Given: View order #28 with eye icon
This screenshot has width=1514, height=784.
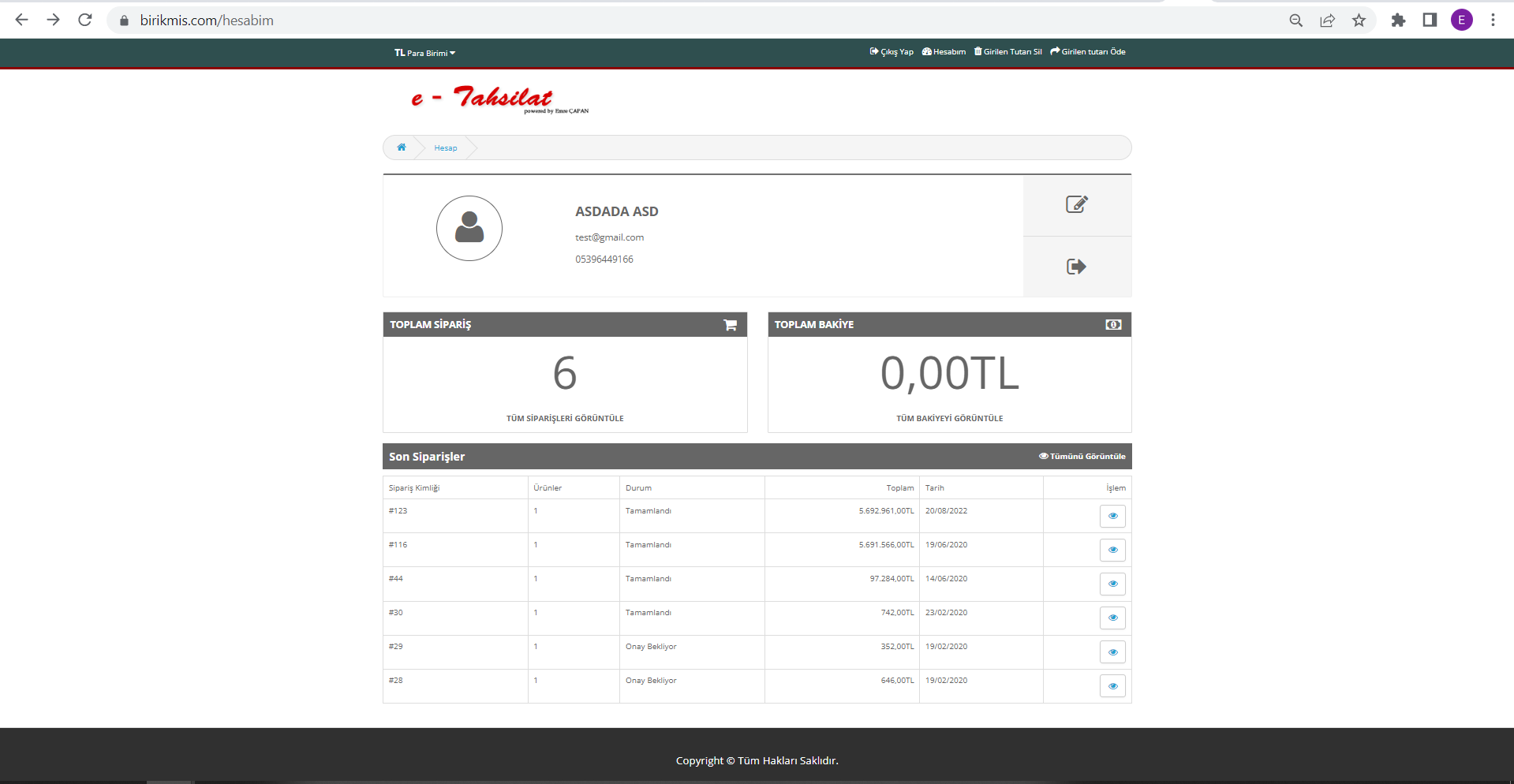Looking at the screenshot, I should tap(1112, 686).
